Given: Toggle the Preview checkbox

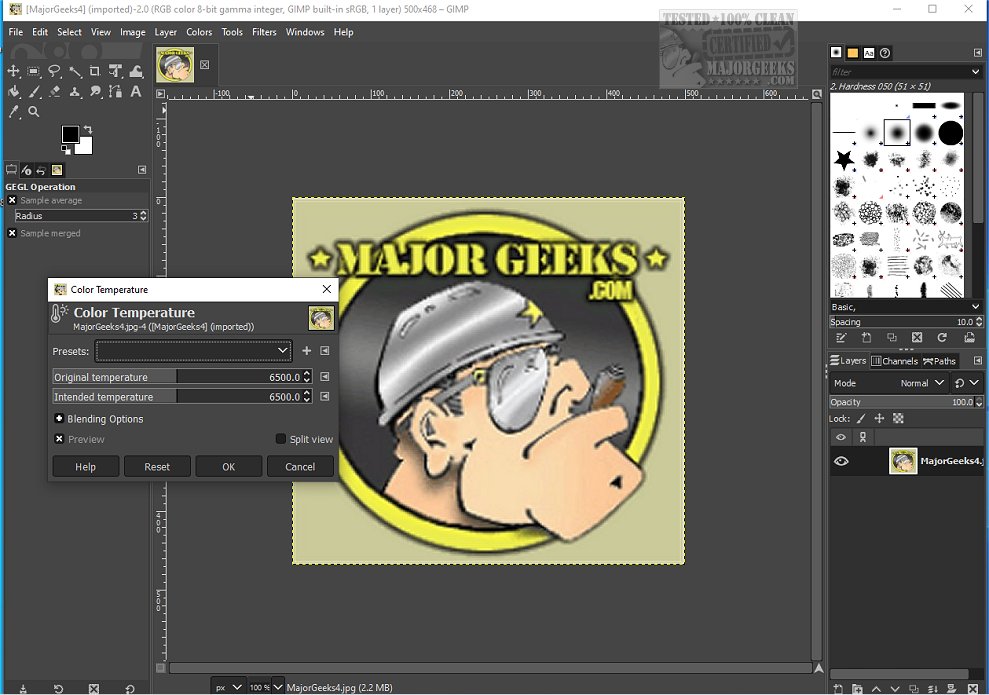Looking at the screenshot, I should coord(59,439).
